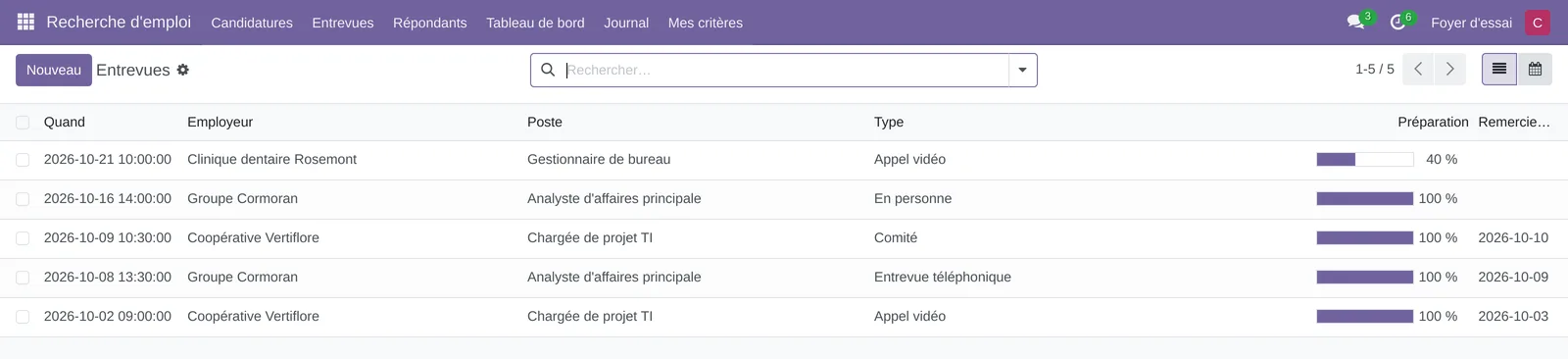The width and height of the screenshot is (1568, 359).
Task: Open the Entrevues menu in top bar
Action: pyautogui.click(x=343, y=23)
